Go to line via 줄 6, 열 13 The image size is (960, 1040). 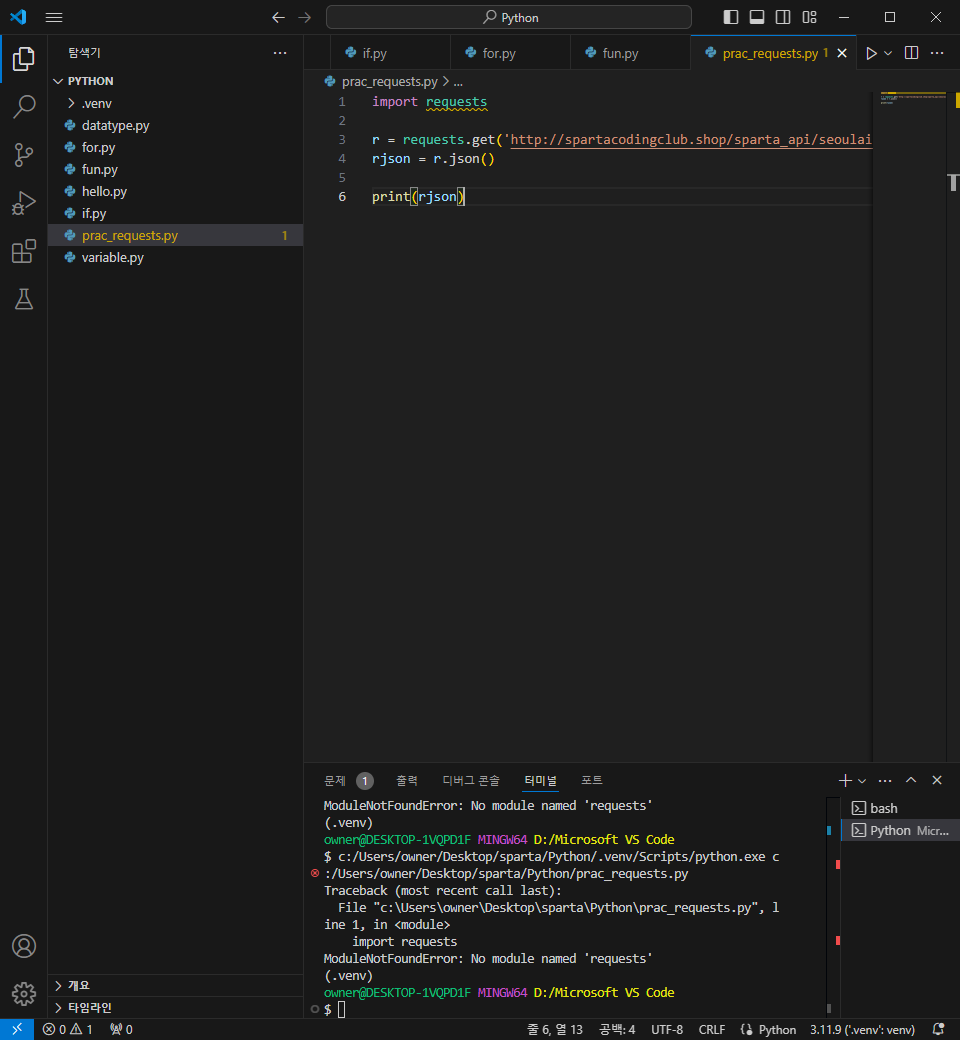click(555, 1029)
